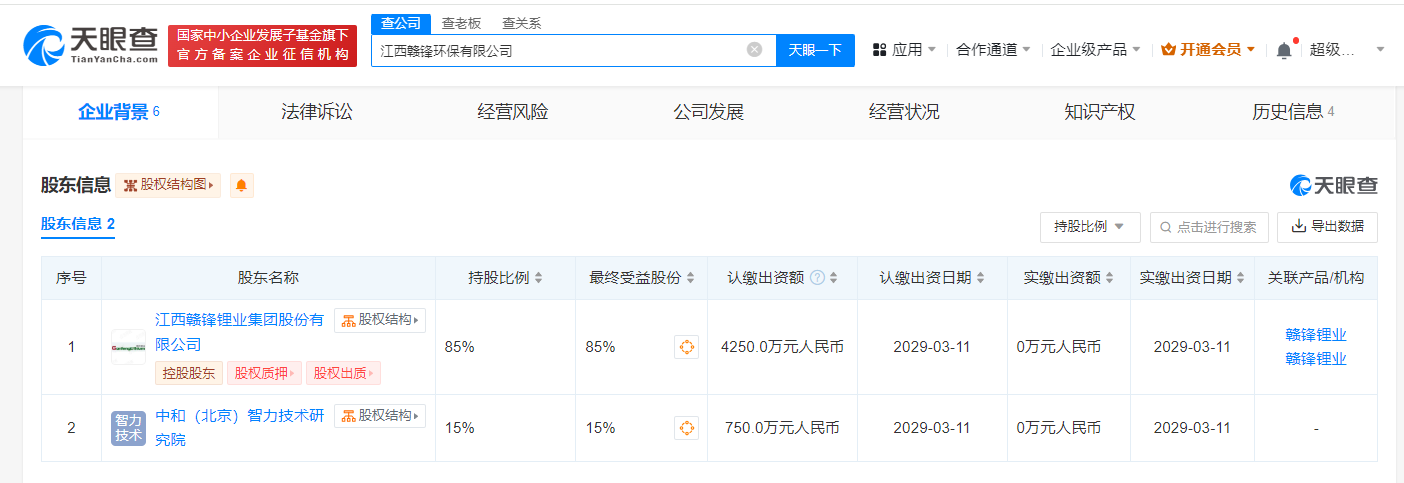
Task: Click the 点击进行搜索 shareholder search field
Action: click(x=1215, y=227)
